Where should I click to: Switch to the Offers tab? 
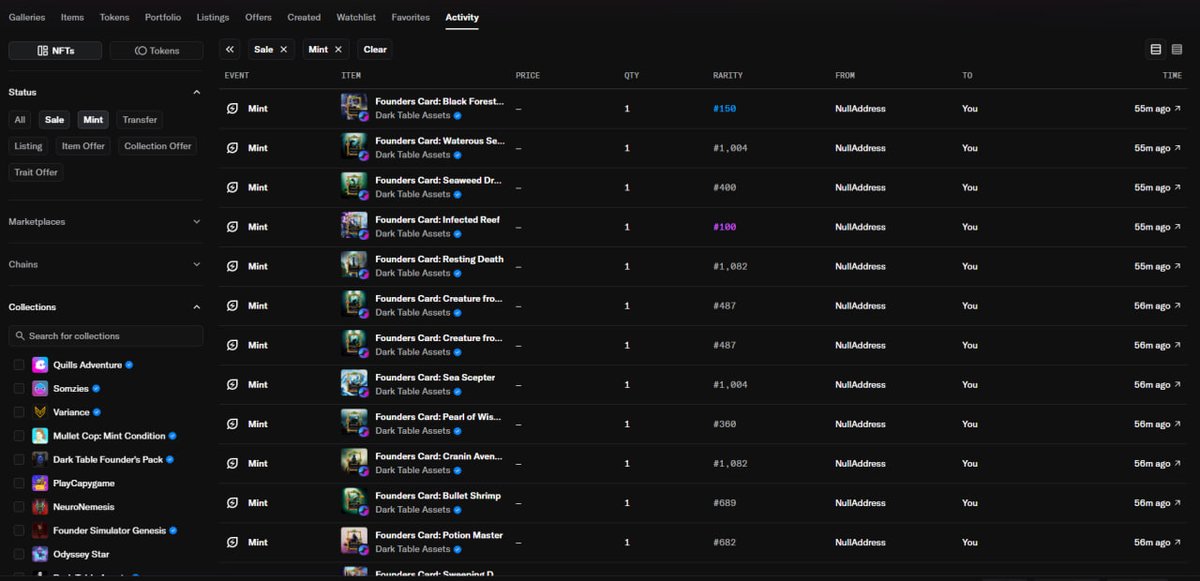coord(258,17)
